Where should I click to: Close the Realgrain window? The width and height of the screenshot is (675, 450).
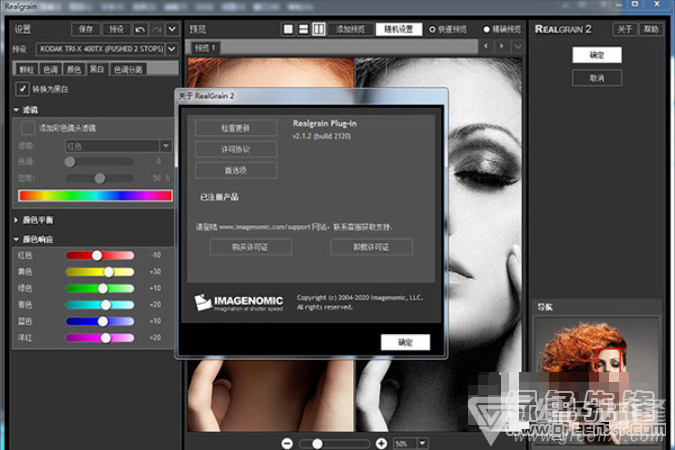click(x=657, y=4)
